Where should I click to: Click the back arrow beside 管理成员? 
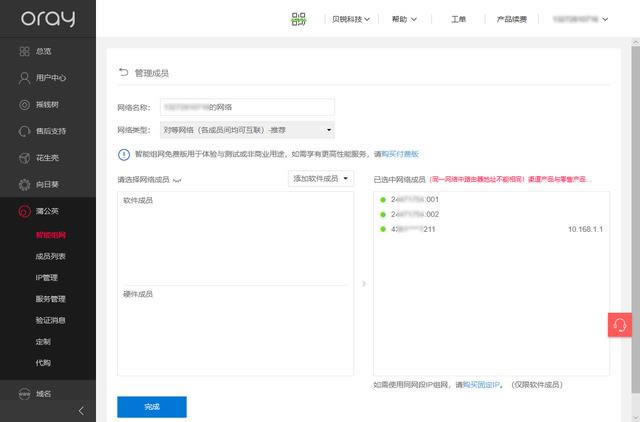pyautogui.click(x=123, y=73)
